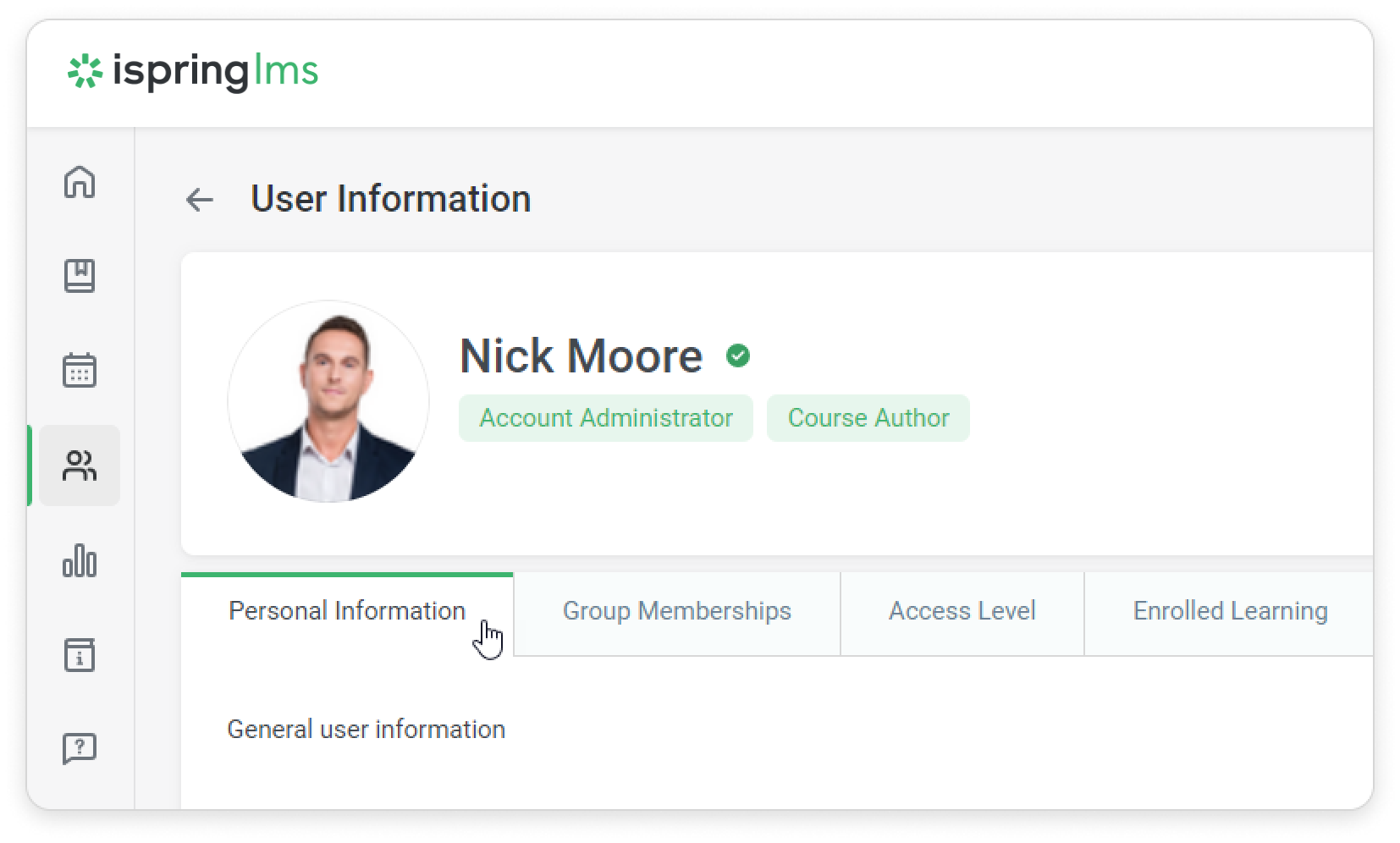The image size is (1400, 843).
Task: Open the Enrolled Learning tab
Action: (x=1230, y=611)
